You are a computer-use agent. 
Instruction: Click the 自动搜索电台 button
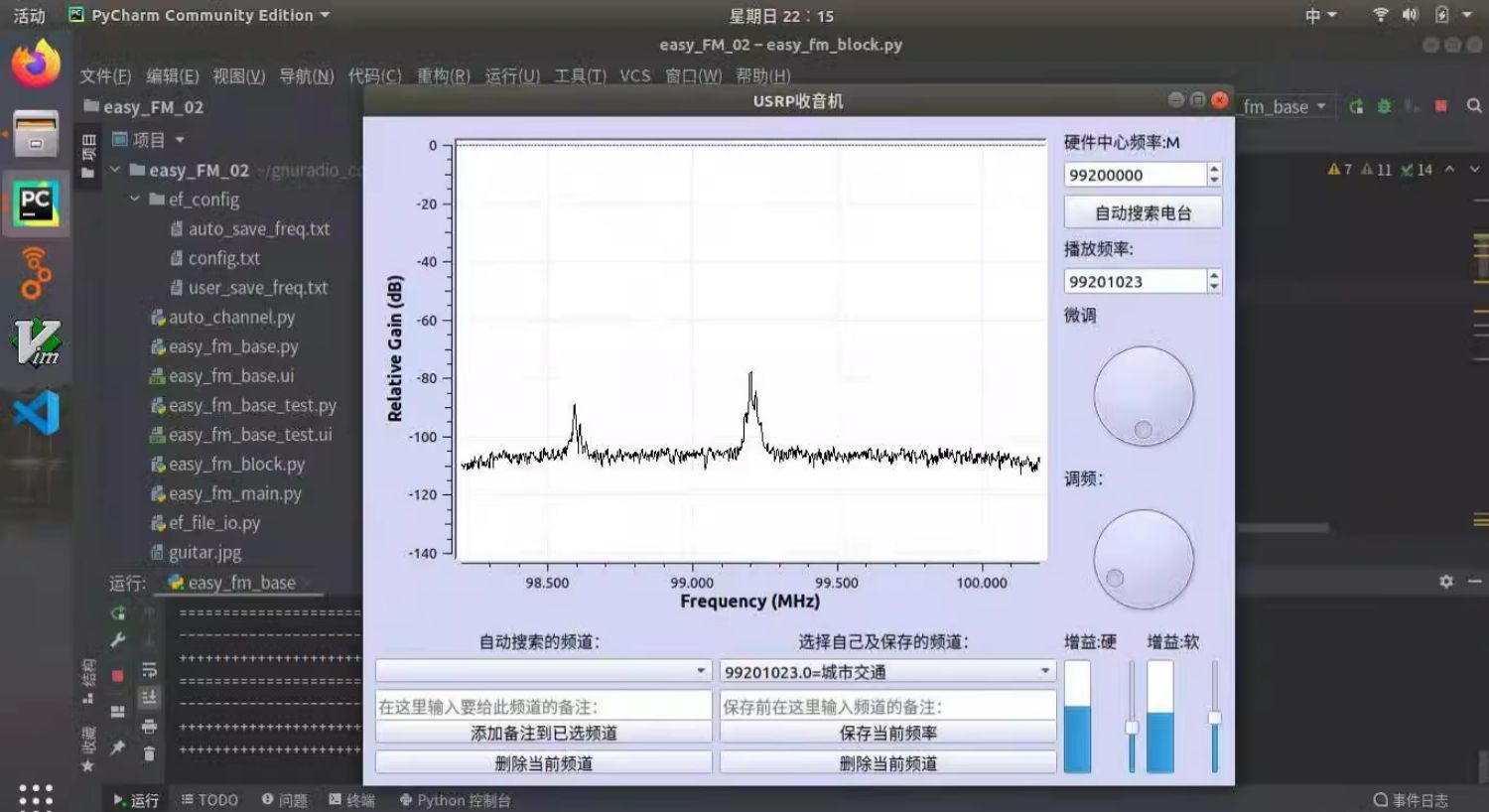[1143, 212]
